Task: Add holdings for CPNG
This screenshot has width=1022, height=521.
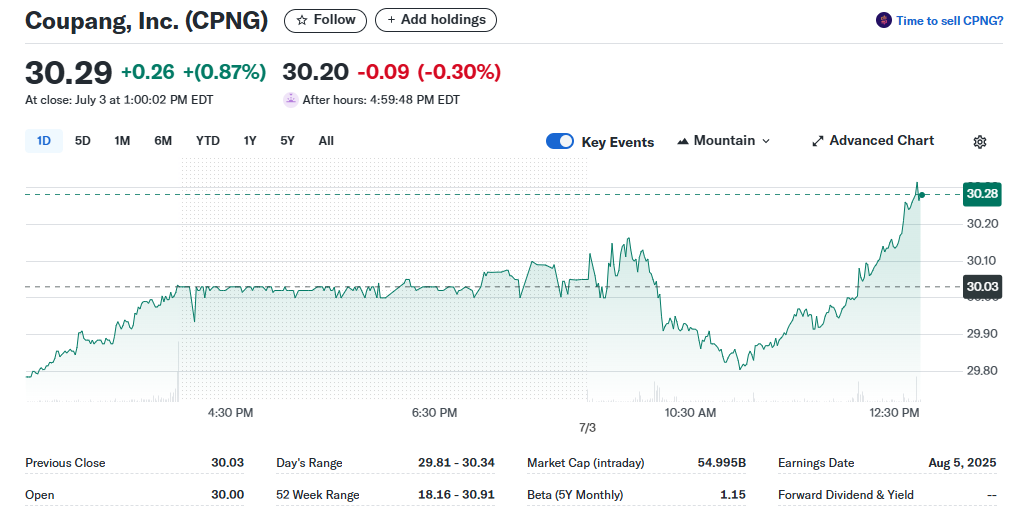Action: (x=436, y=20)
